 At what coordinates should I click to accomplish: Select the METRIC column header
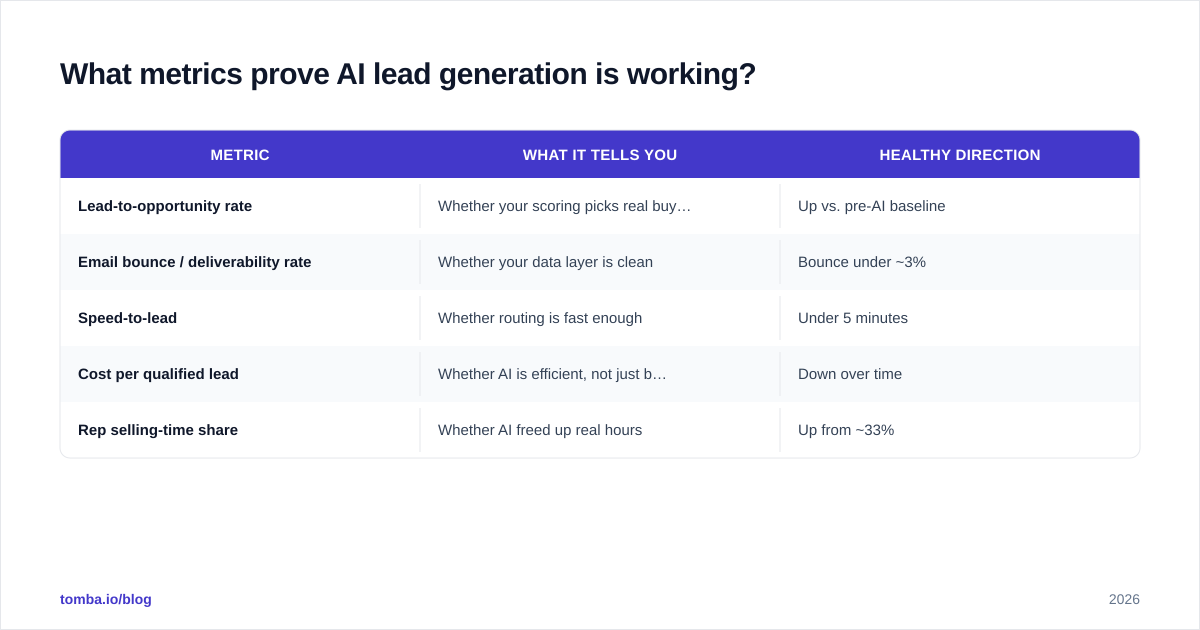tap(240, 155)
